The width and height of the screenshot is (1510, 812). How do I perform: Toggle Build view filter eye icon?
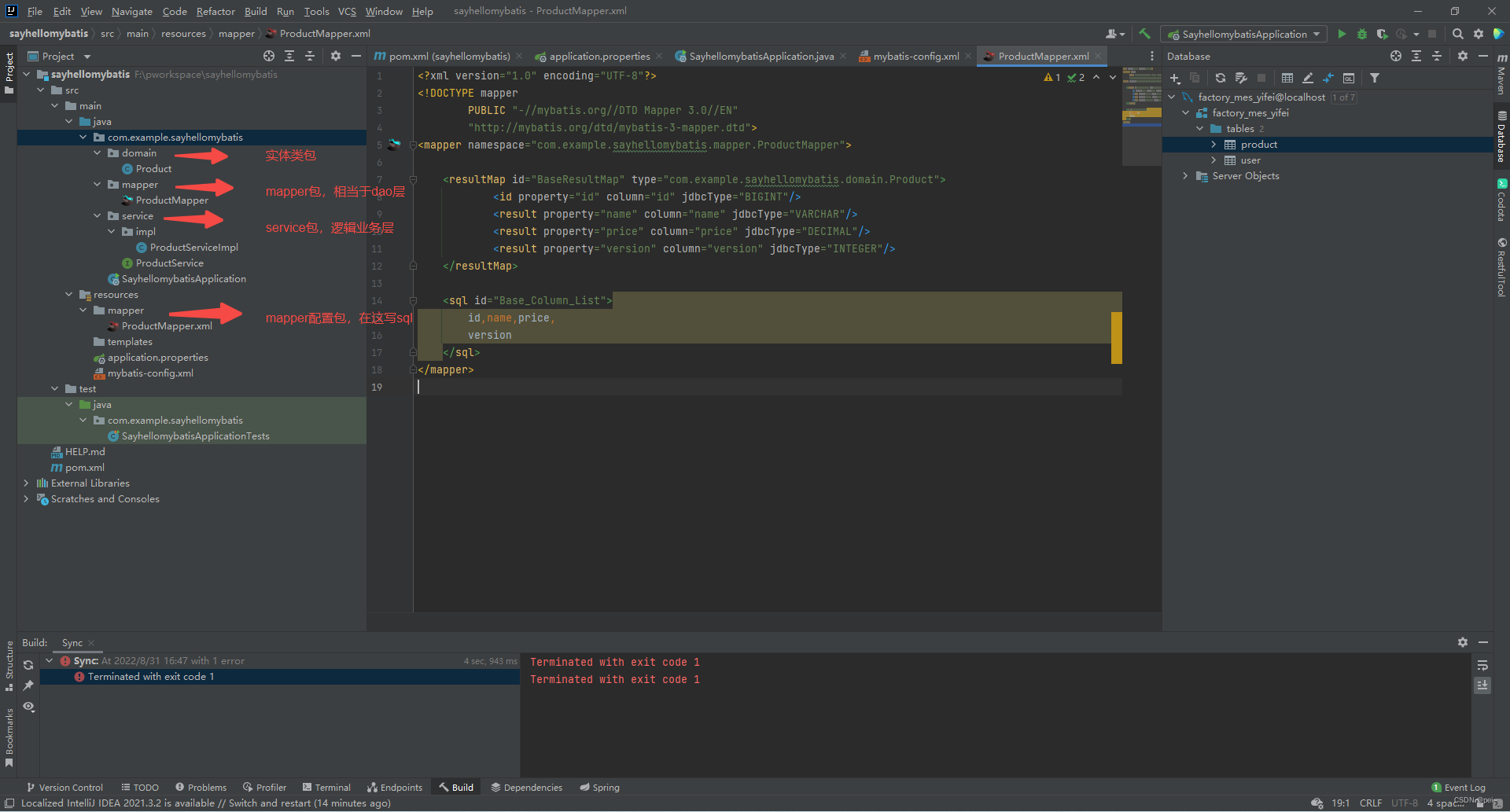28,707
